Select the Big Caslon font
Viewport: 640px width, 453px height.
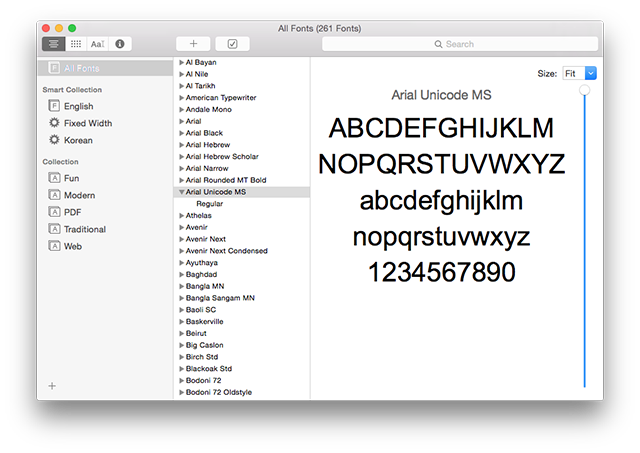click(242, 345)
